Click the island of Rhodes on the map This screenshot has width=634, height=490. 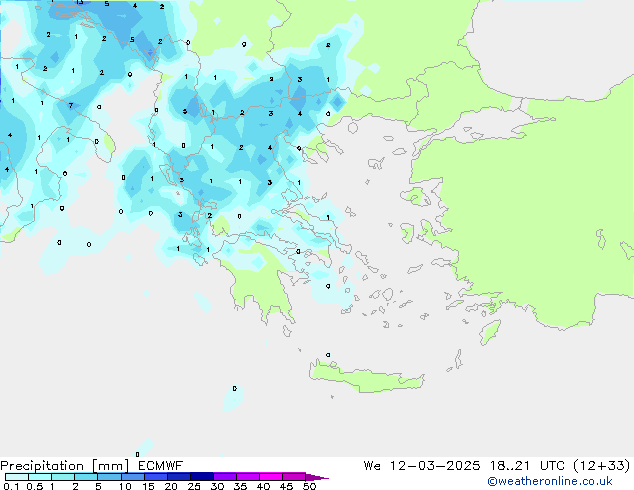490,332
